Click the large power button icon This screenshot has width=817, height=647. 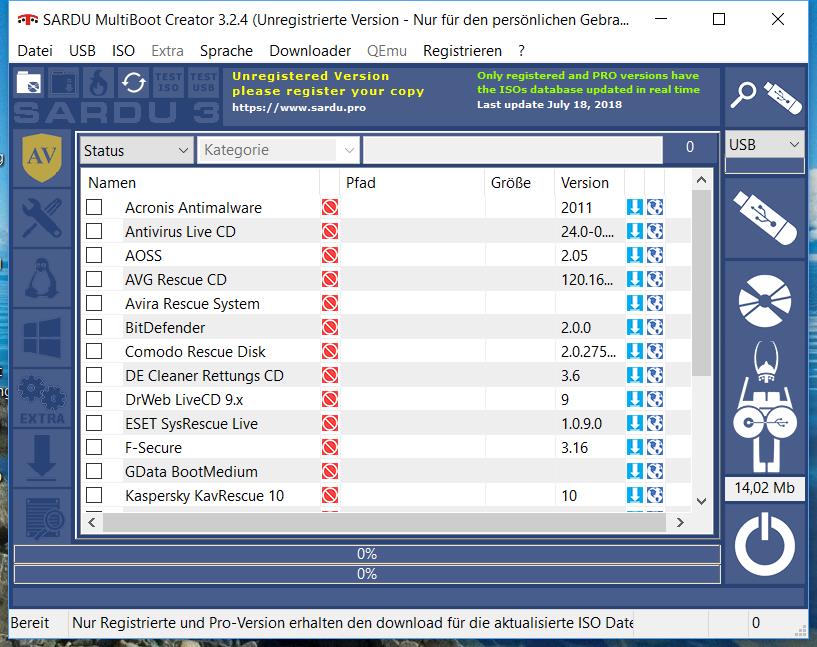[x=764, y=544]
